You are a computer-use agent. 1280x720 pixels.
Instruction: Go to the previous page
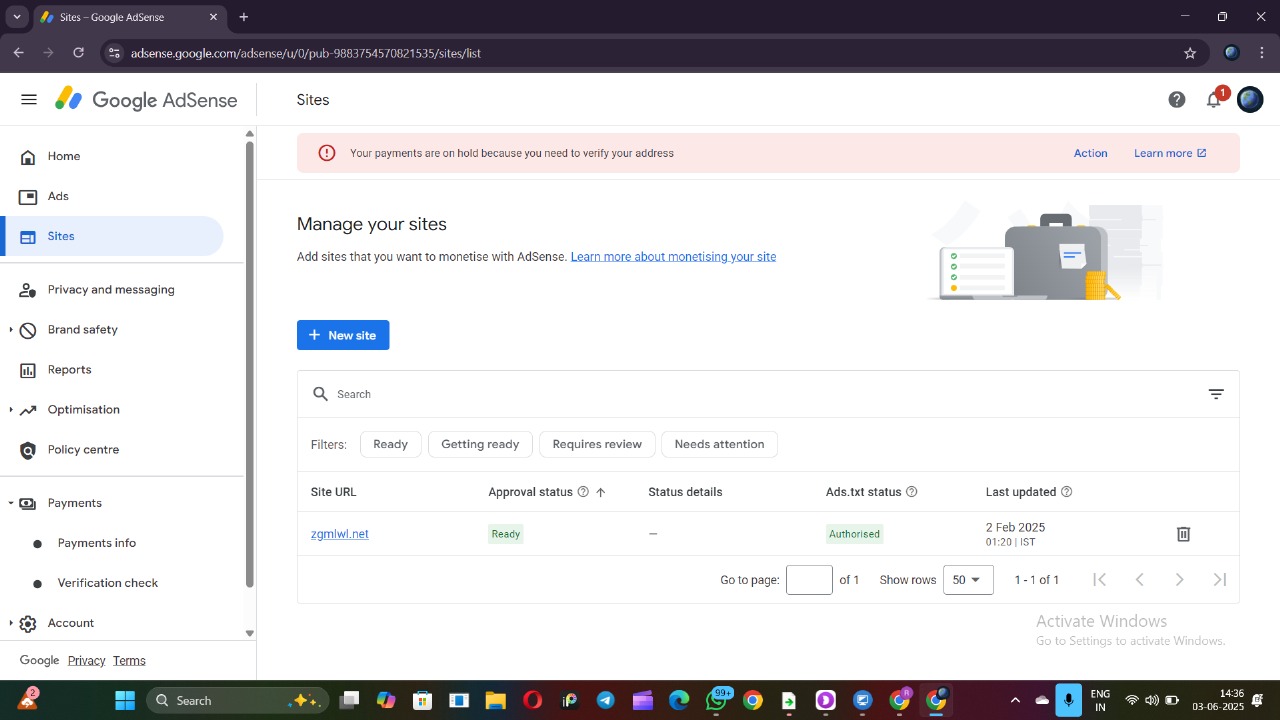[1139, 580]
